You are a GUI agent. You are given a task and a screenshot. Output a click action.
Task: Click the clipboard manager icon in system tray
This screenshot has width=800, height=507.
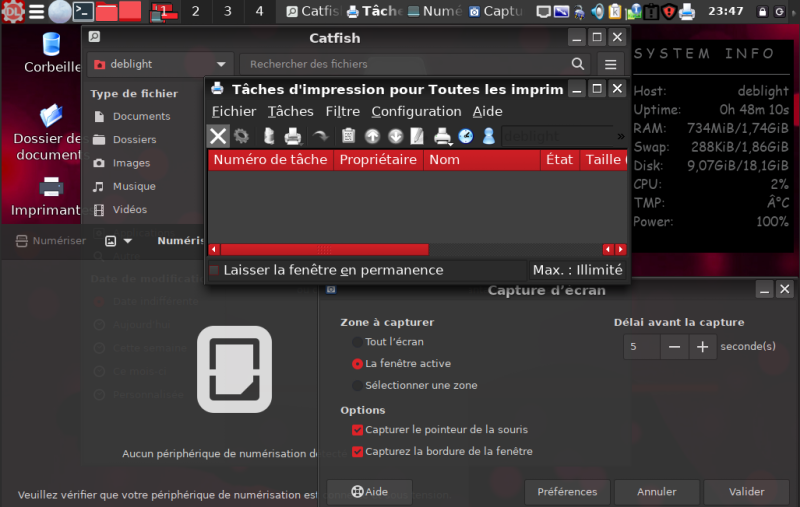click(615, 11)
